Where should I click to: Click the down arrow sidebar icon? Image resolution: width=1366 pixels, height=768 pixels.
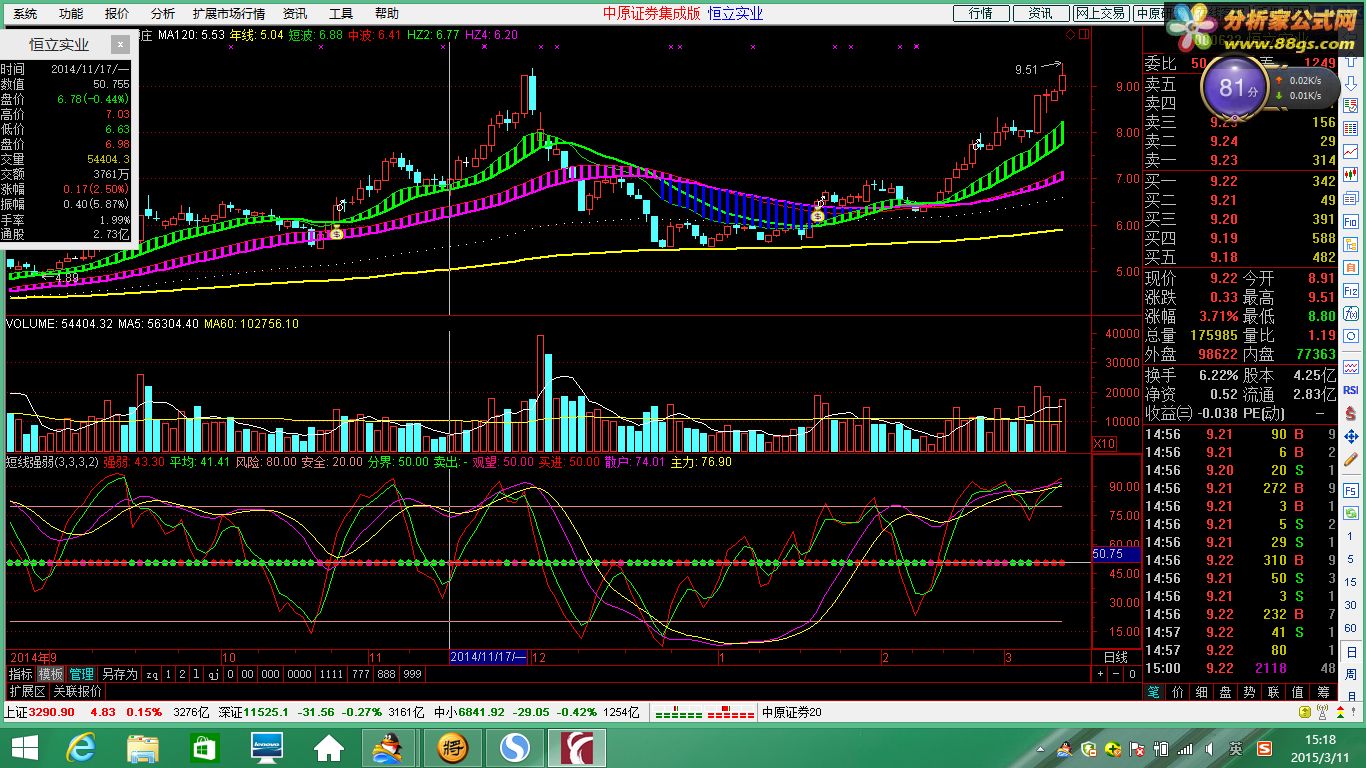[x=1350, y=84]
